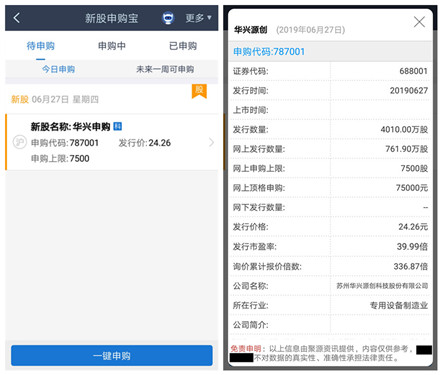Tap the 一键申购 button
Viewport: 442px width, 375px height.
click(112, 356)
